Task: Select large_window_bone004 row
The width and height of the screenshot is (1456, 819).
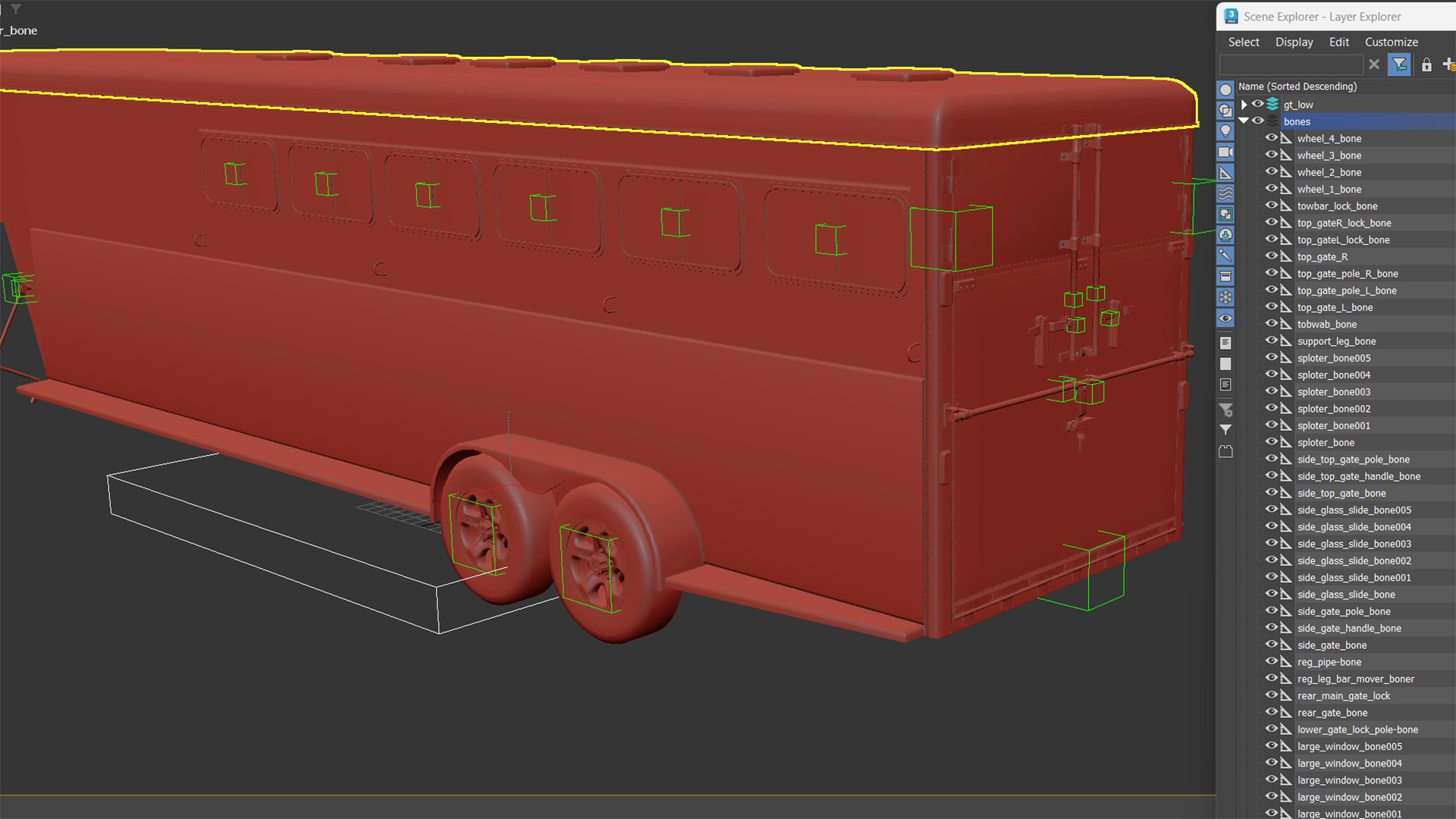Action: 1349,763
